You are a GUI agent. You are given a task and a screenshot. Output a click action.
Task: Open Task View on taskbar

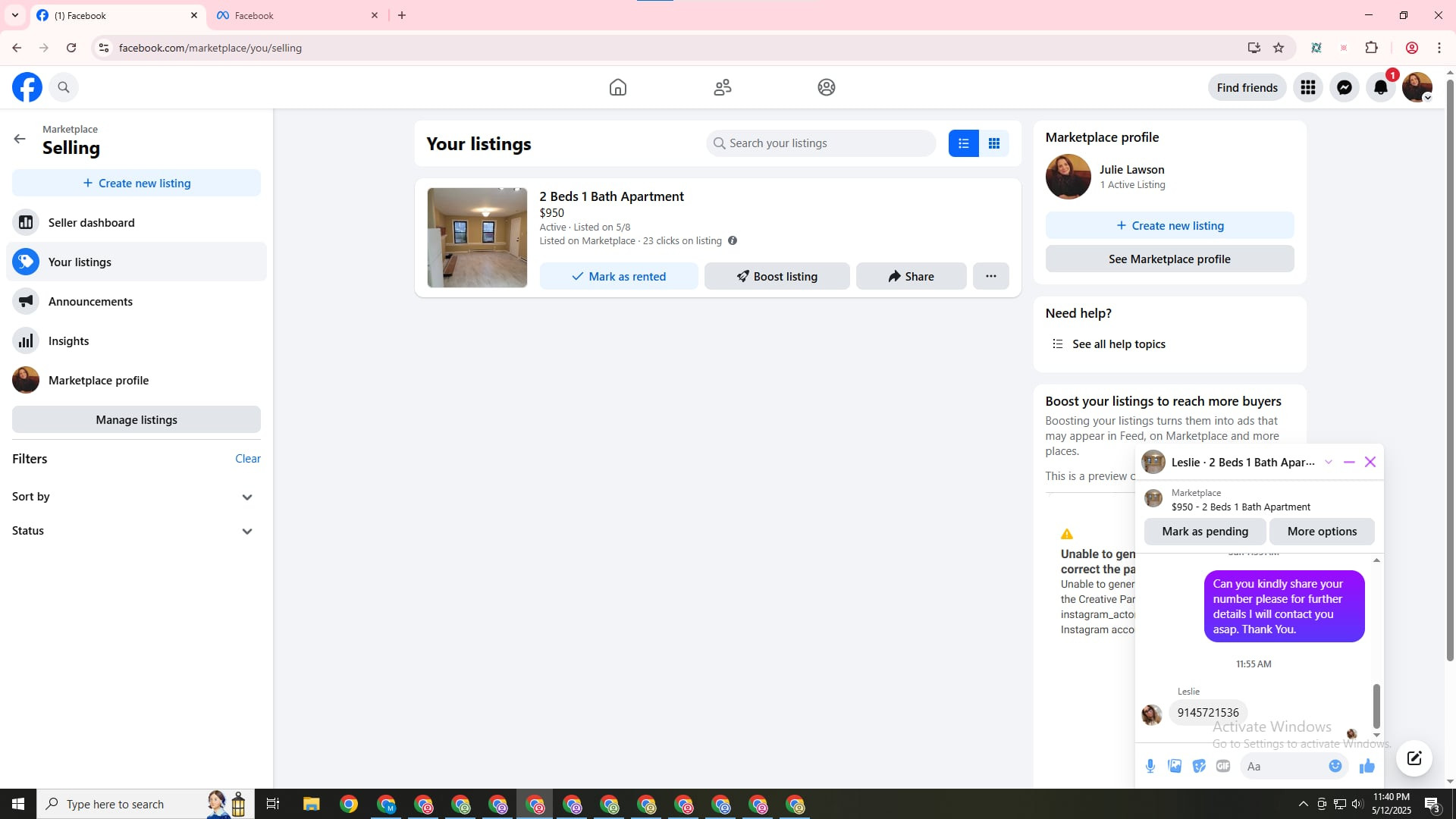click(x=273, y=804)
